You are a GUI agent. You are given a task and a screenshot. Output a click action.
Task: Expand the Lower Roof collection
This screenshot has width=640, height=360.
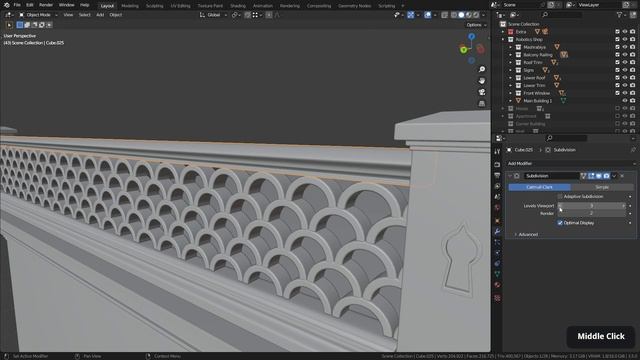(x=511, y=78)
